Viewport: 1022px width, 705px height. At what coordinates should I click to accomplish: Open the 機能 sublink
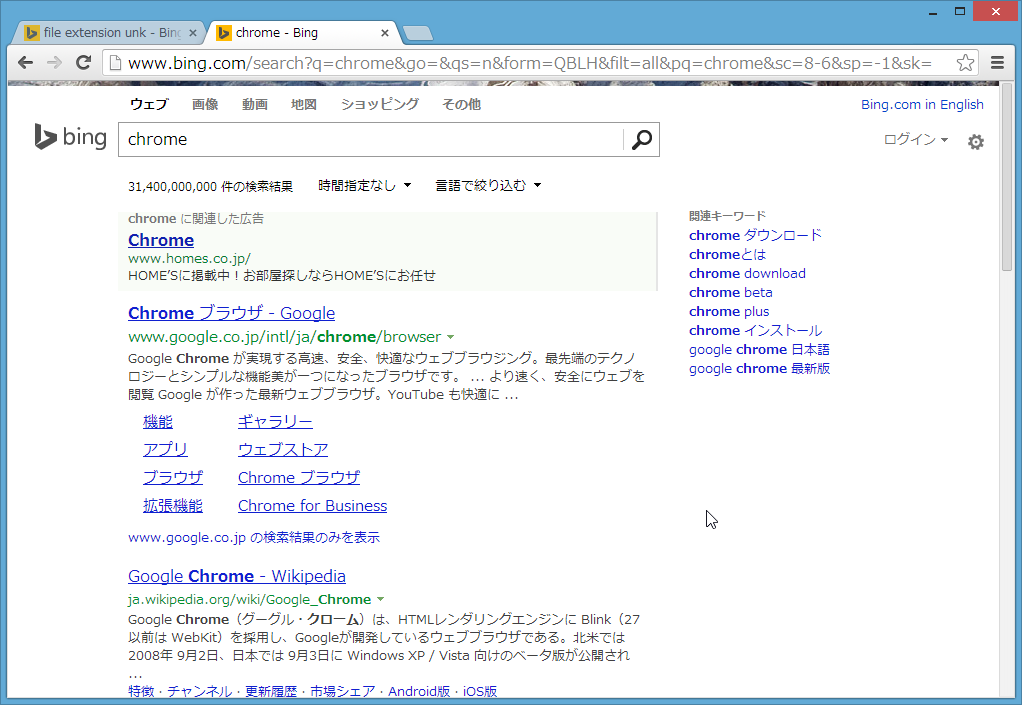point(158,422)
